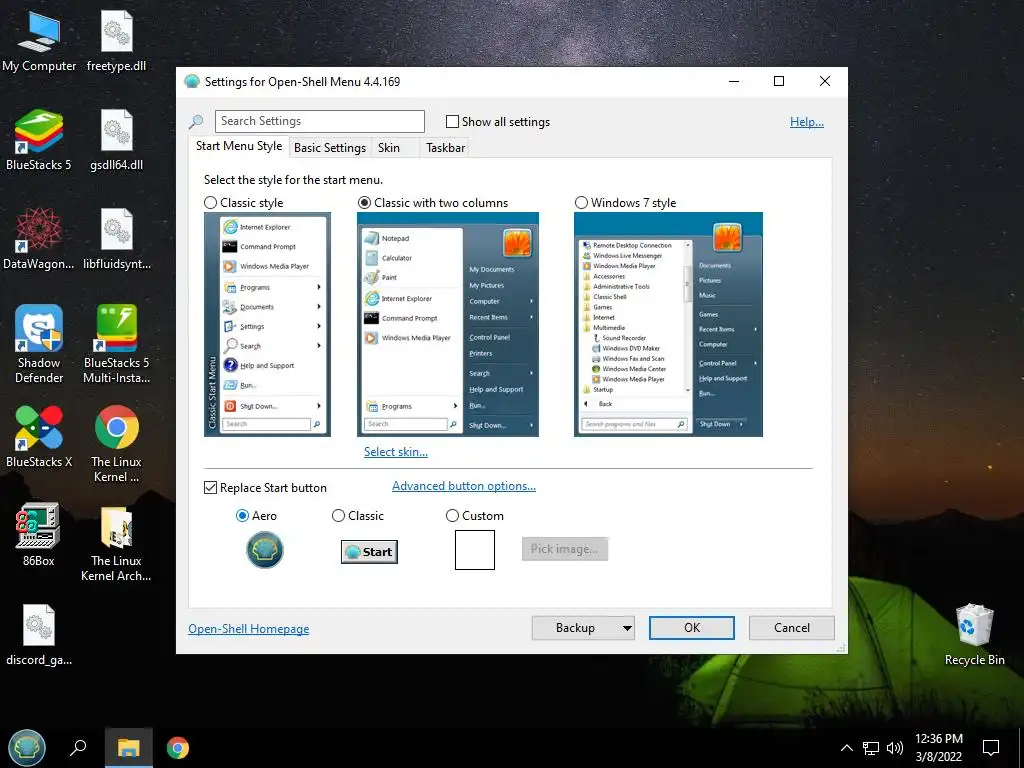Click the Aero shell start button image

tap(264, 550)
